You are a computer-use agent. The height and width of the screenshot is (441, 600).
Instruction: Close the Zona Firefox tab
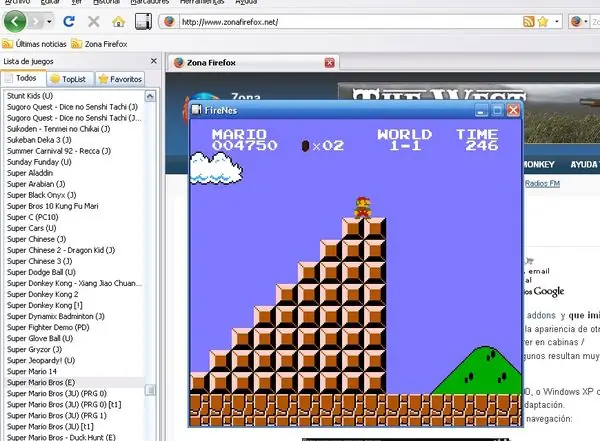click(329, 62)
